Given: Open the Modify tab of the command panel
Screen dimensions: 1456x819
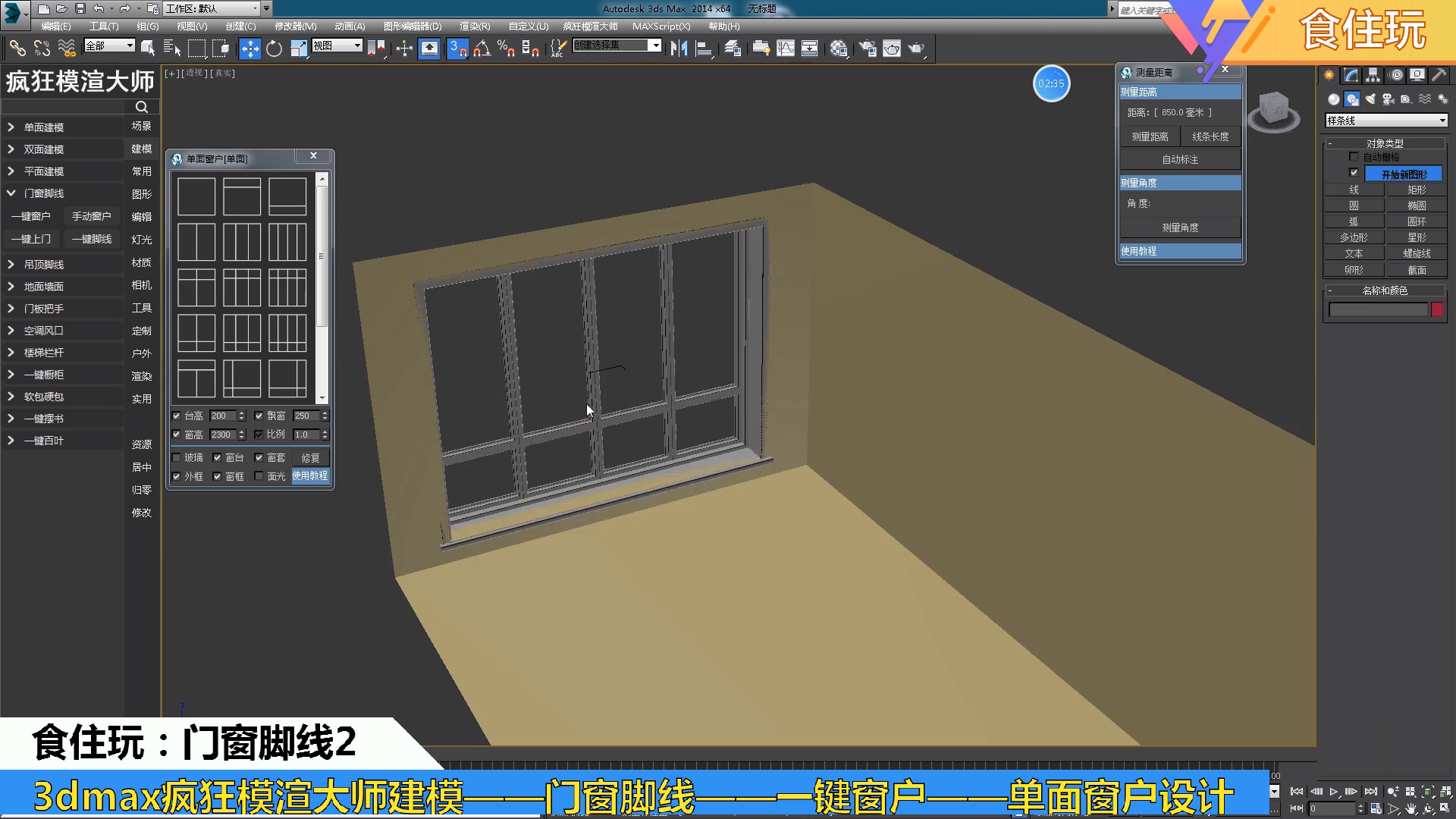Looking at the screenshot, I should coord(1351,75).
